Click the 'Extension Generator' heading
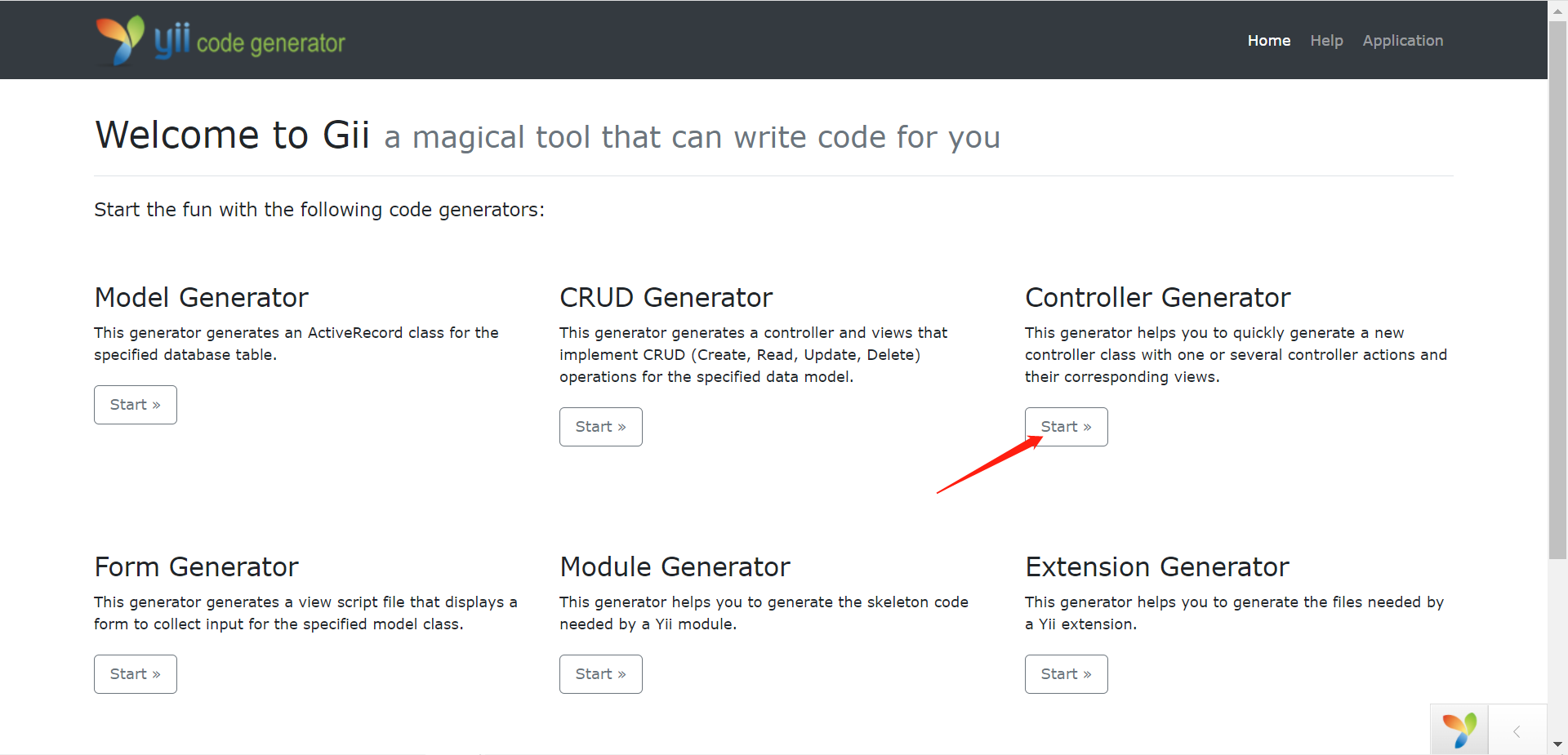This screenshot has height=755, width=1568. (1157, 567)
